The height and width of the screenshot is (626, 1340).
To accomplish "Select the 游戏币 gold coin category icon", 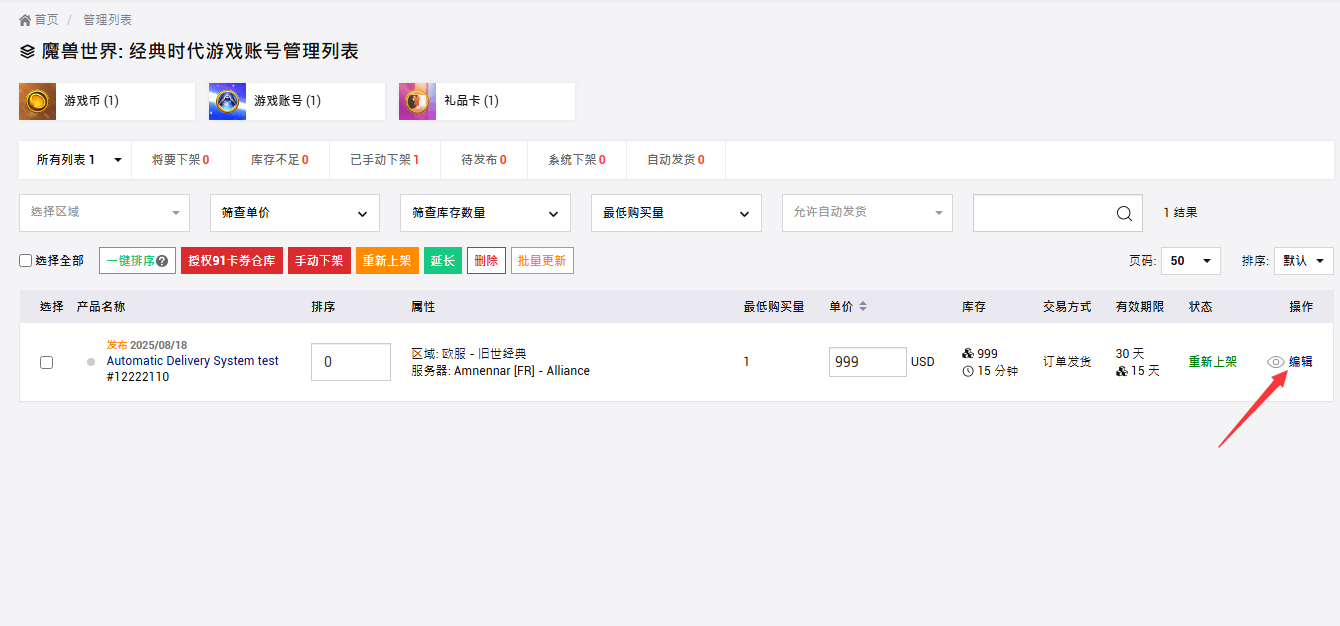I will pyautogui.click(x=36, y=101).
